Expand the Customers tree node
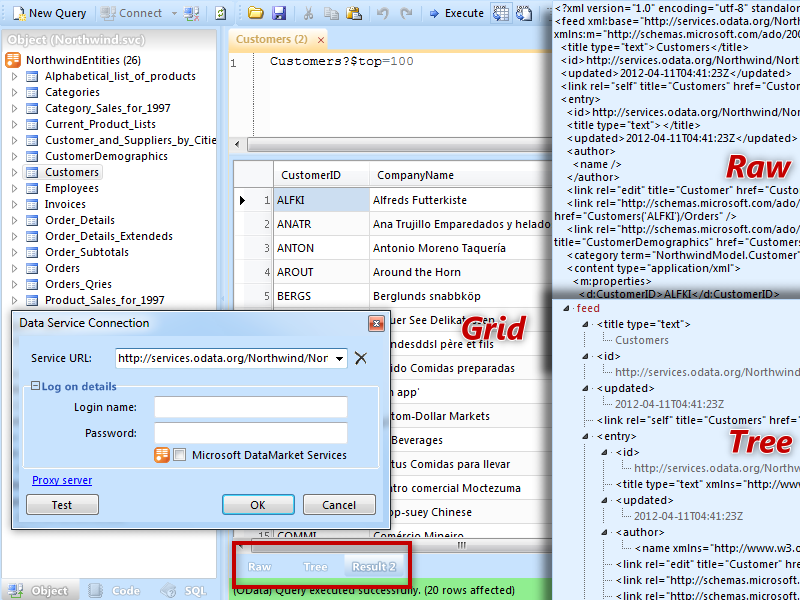This screenshot has width=800, height=600. tap(14, 172)
